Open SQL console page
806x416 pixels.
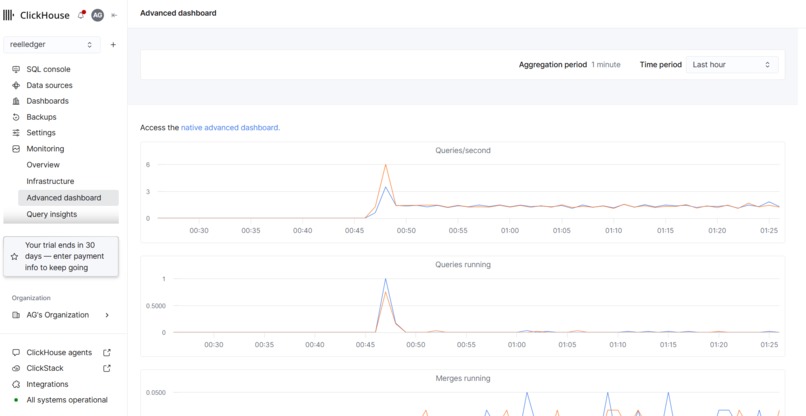(x=48, y=69)
